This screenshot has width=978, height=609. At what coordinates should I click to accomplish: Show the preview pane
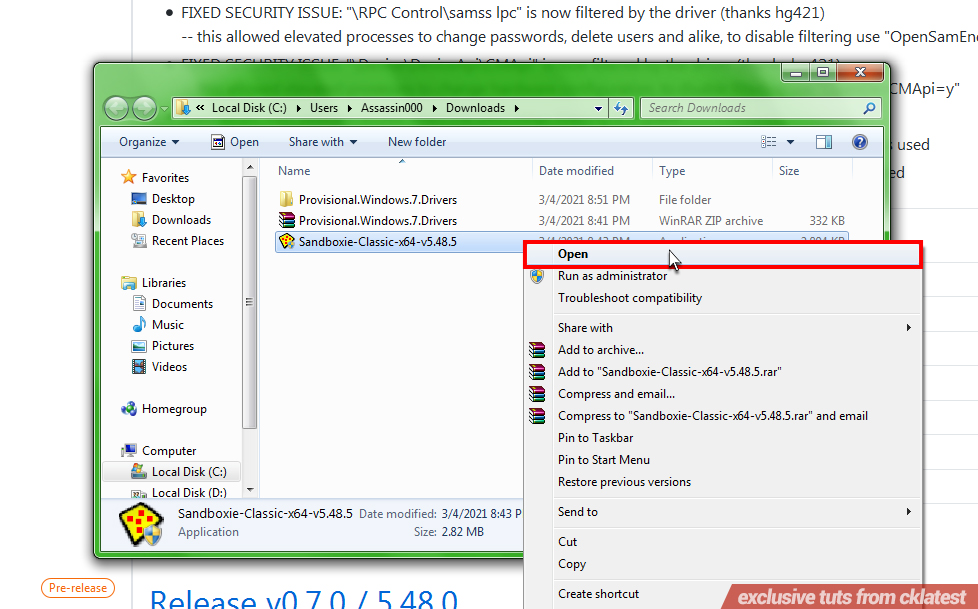pyautogui.click(x=823, y=142)
